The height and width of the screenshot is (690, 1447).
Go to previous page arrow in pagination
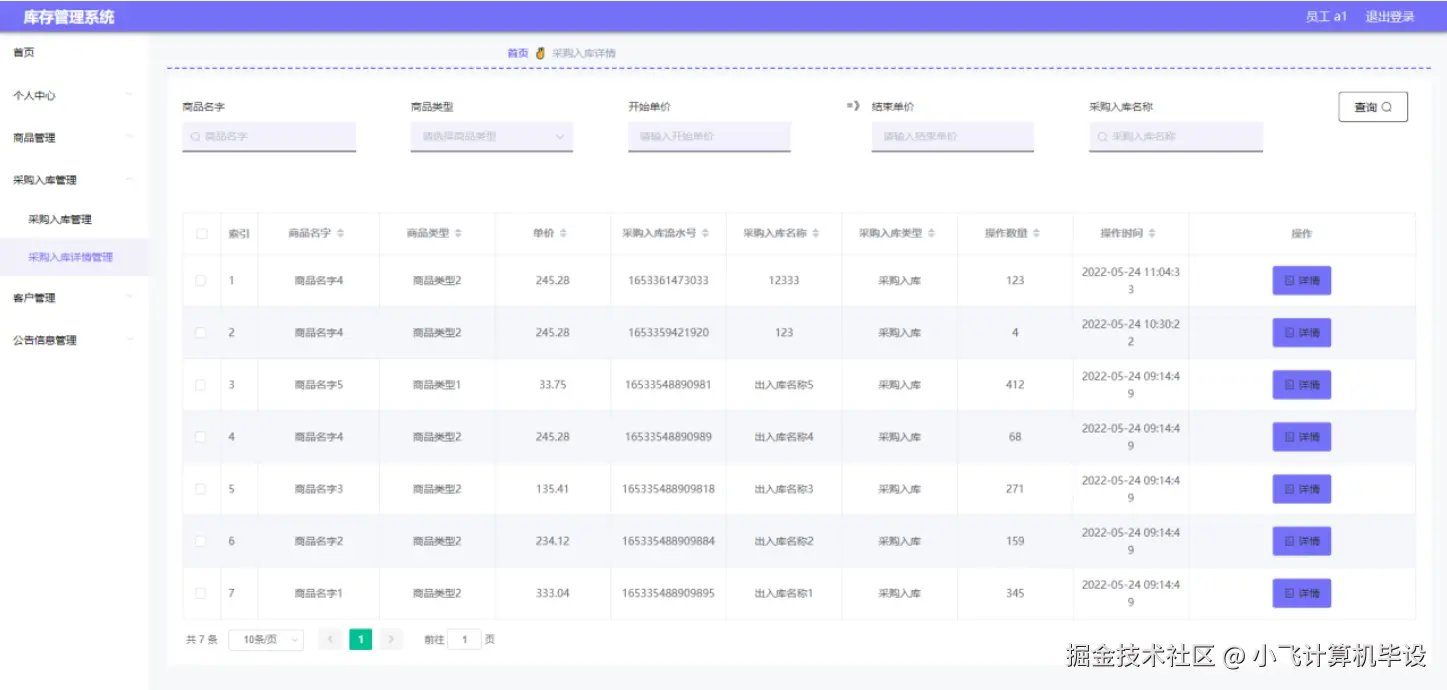[329, 639]
